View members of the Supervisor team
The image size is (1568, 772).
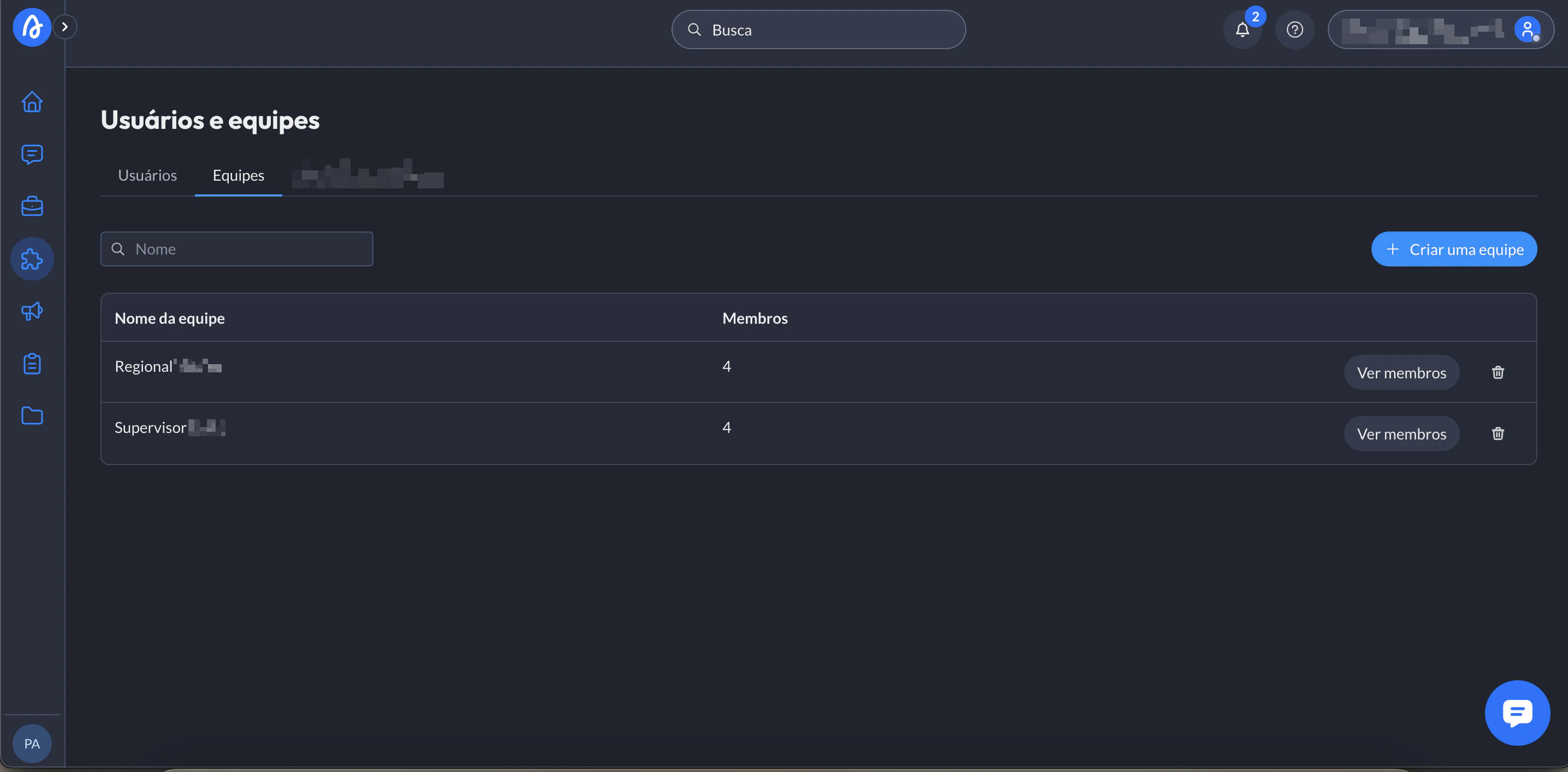tap(1401, 433)
